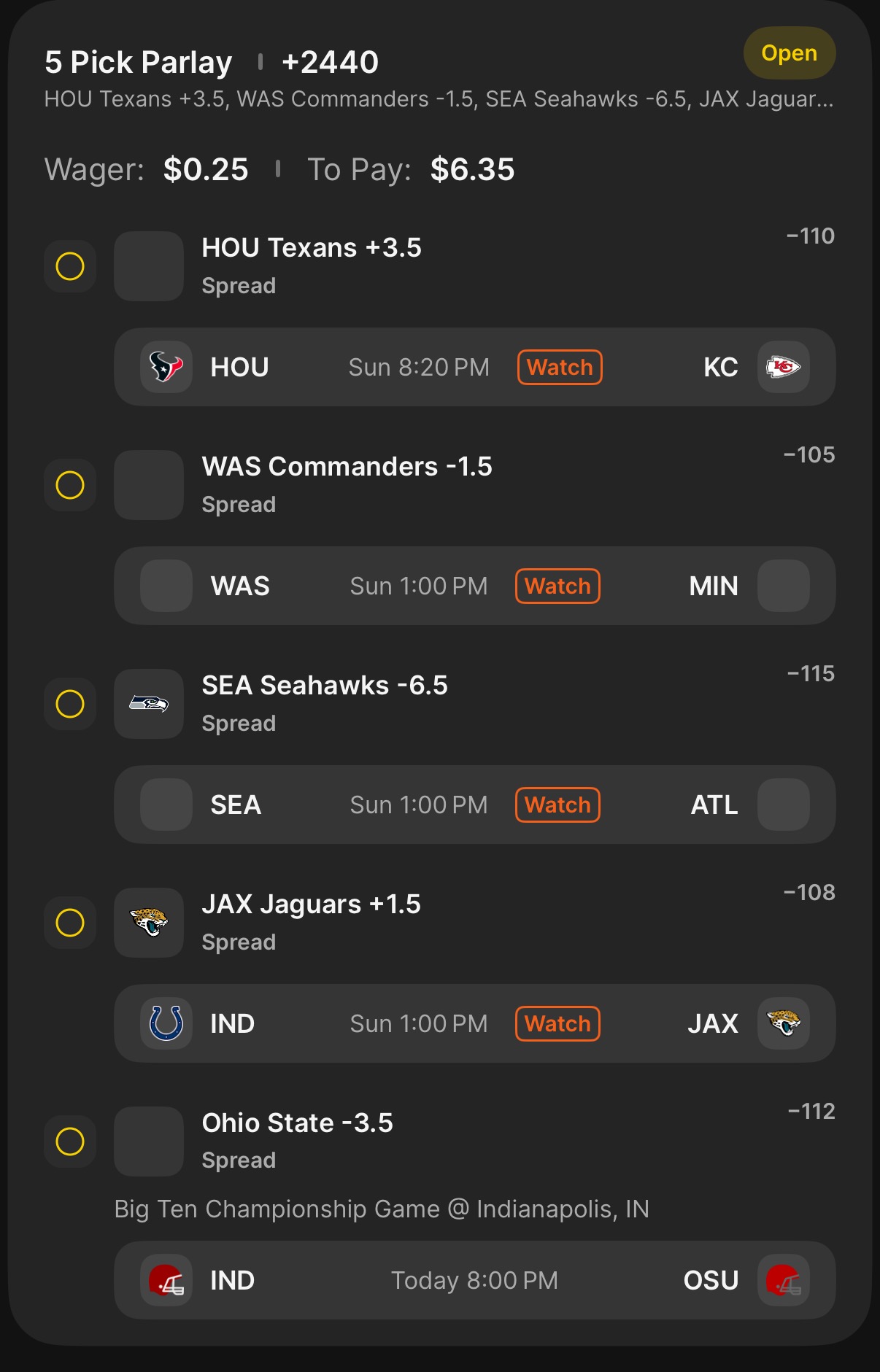
Task: Click the Indianapolis Colts horseshoe logo
Action: tap(166, 1023)
